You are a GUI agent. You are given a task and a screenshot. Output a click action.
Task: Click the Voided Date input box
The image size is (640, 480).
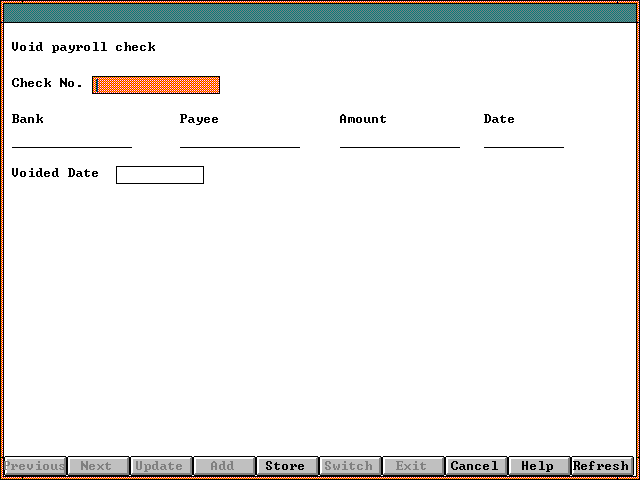coord(160,175)
